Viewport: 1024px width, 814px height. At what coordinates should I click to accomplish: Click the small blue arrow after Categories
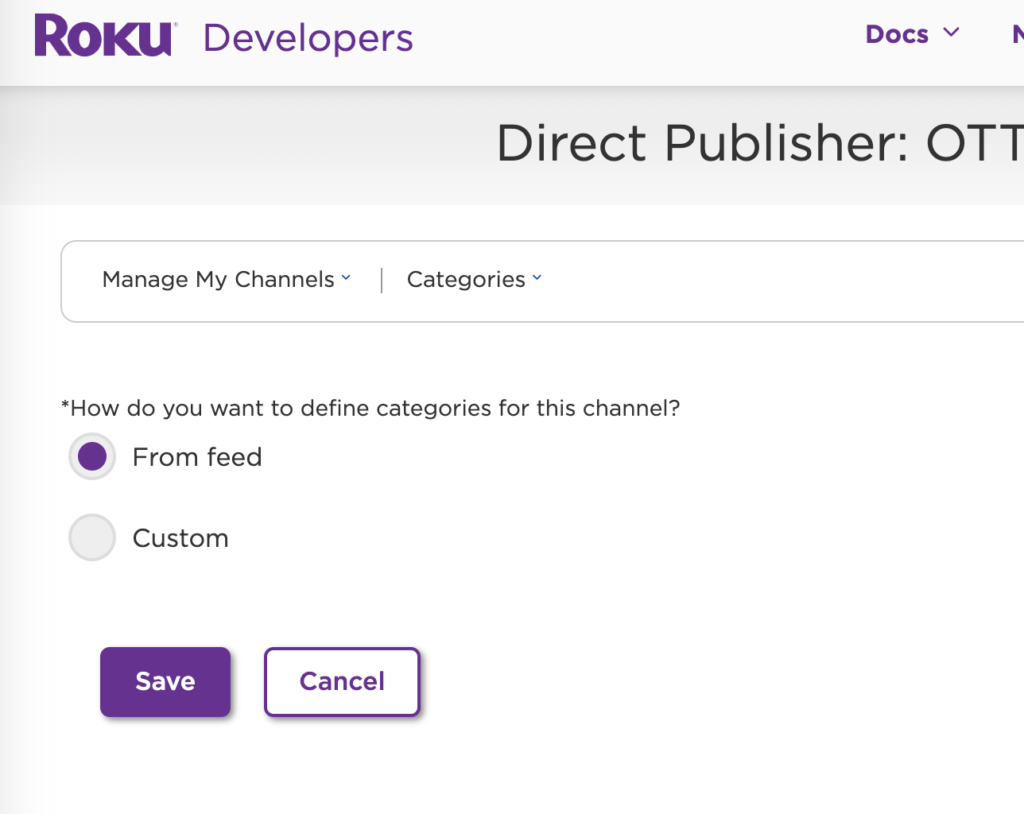pyautogui.click(x=537, y=279)
